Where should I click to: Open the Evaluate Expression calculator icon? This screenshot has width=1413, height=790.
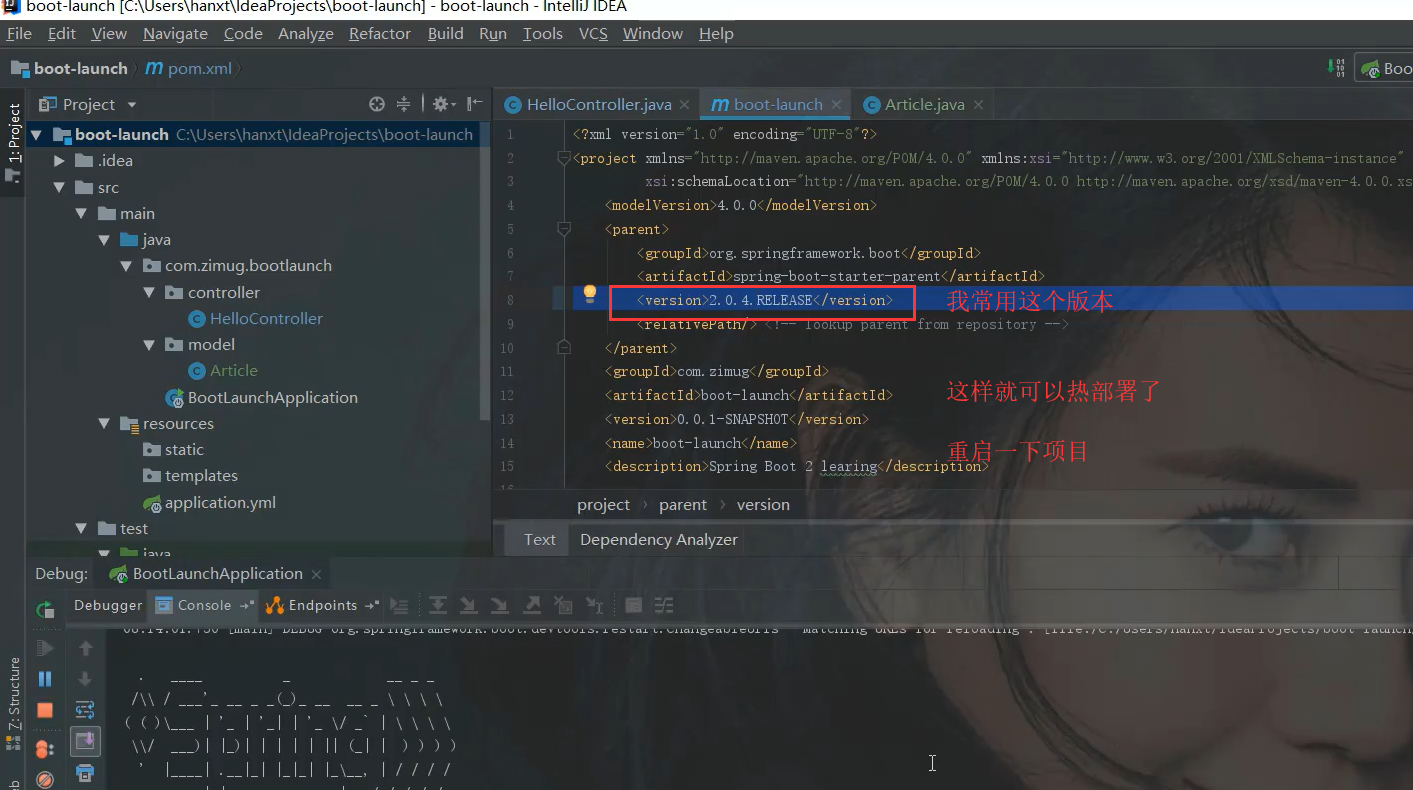(x=633, y=605)
